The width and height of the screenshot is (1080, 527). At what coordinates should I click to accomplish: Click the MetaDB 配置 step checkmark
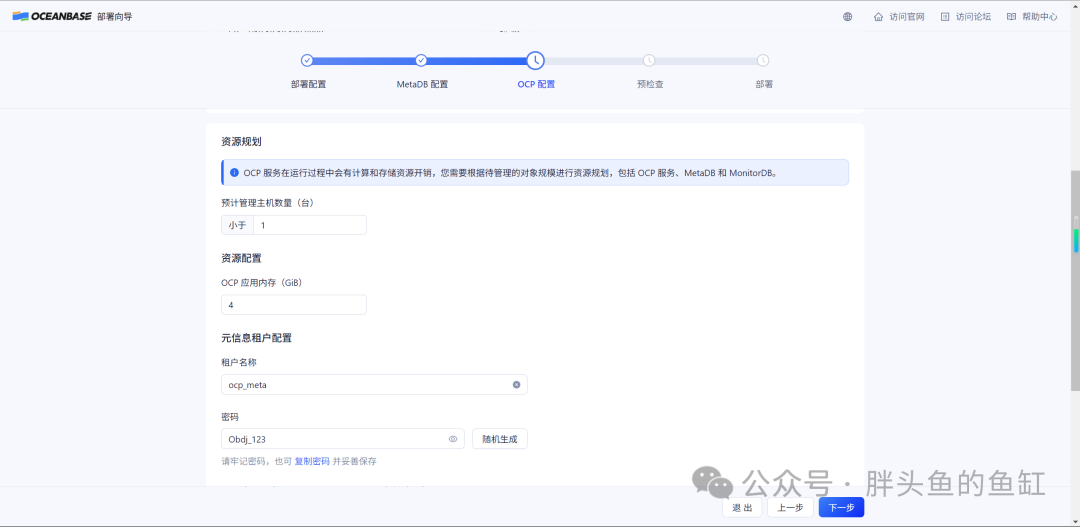click(x=422, y=61)
